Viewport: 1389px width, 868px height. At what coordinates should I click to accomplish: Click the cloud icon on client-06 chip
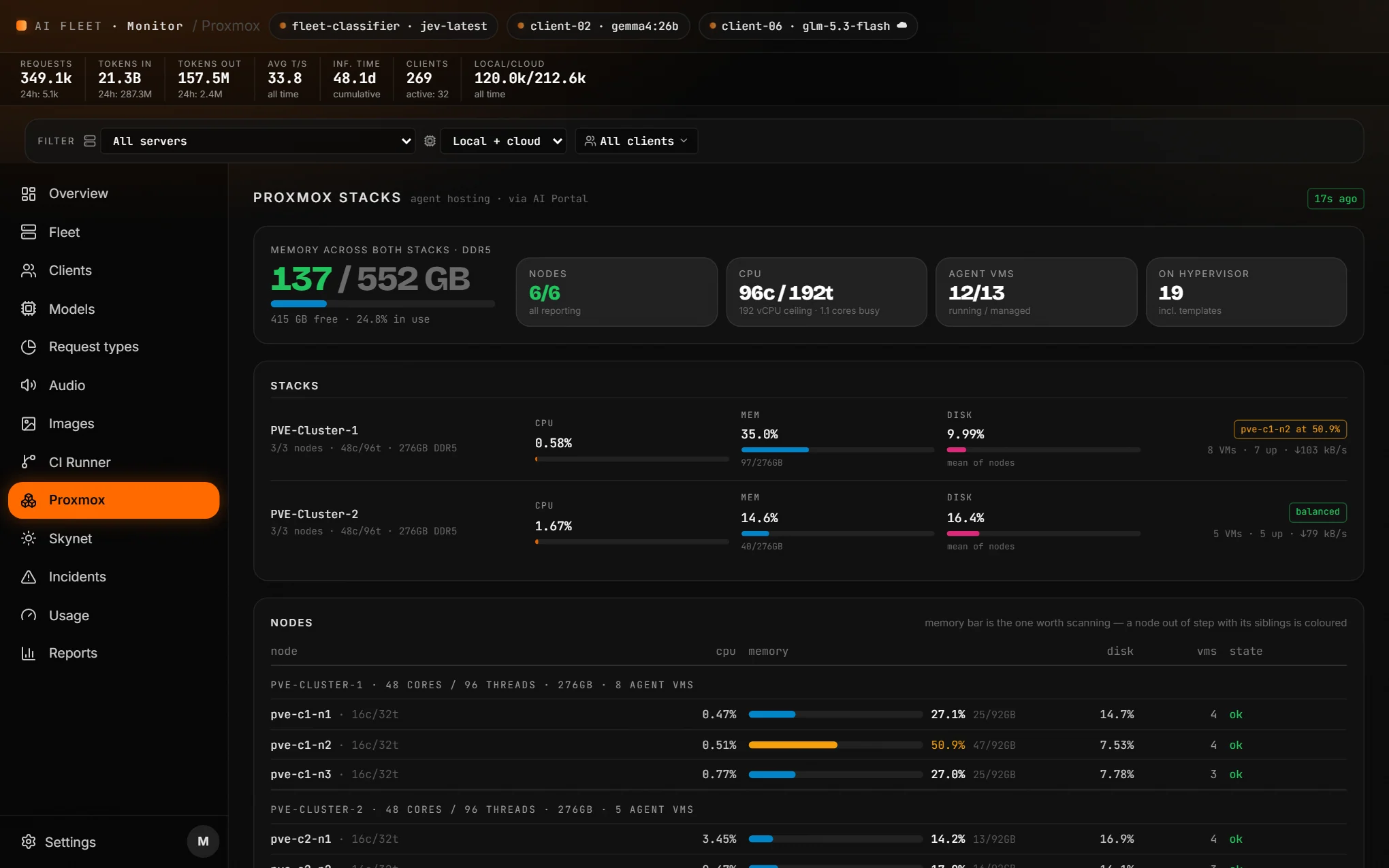[901, 25]
